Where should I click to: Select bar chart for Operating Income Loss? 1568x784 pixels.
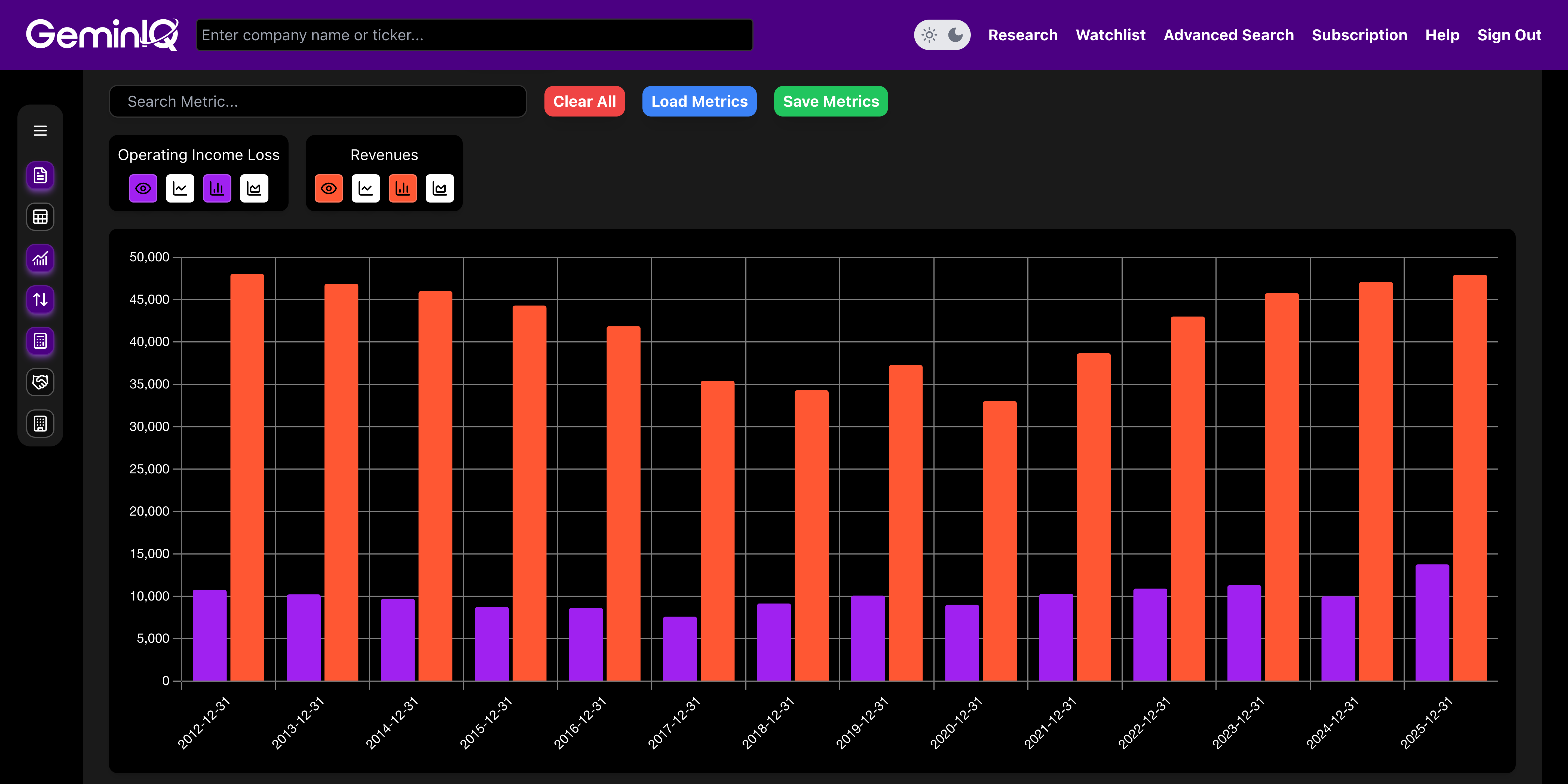[x=217, y=189]
